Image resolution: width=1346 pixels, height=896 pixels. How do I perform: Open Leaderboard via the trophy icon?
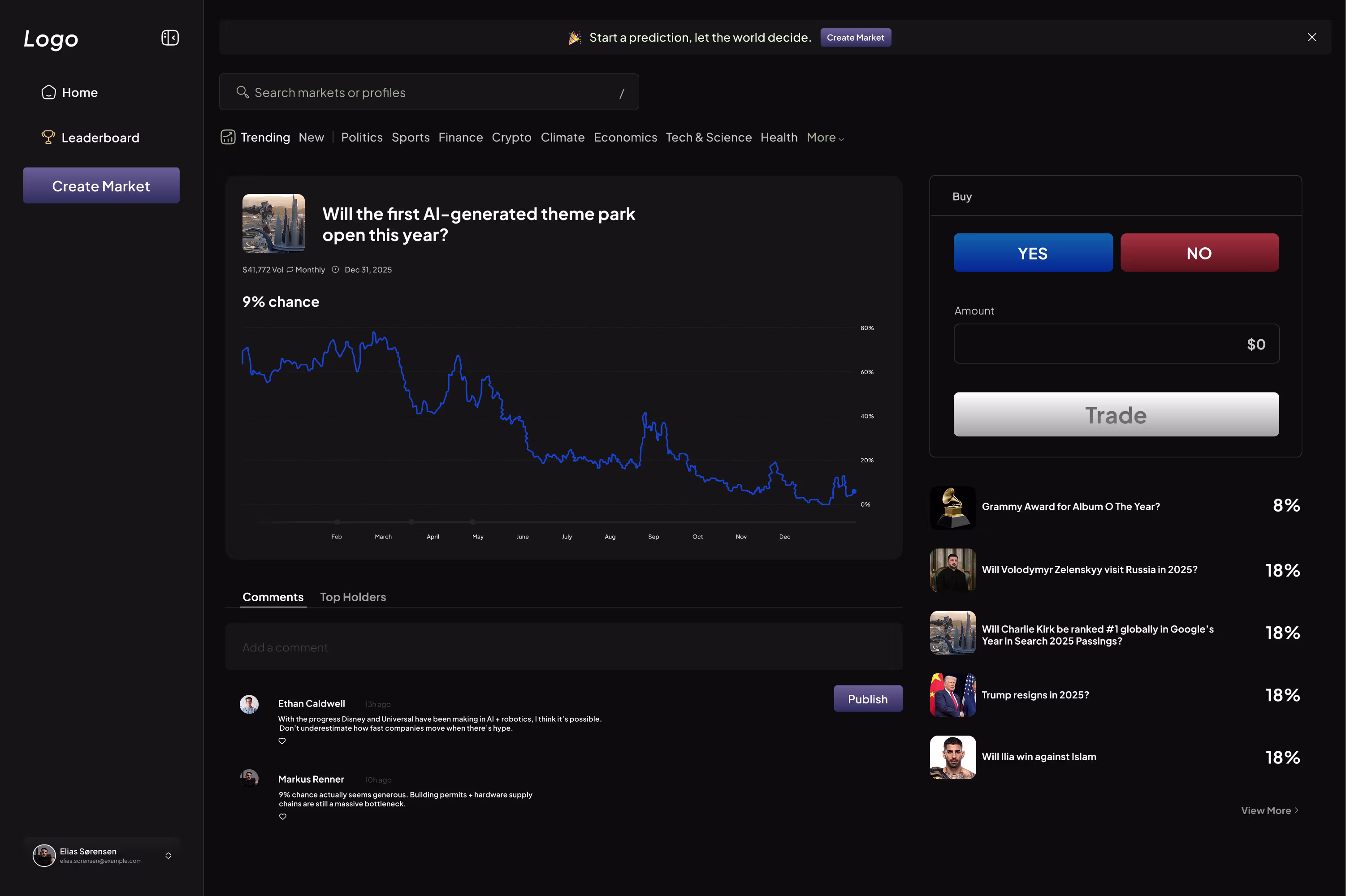[x=48, y=137]
